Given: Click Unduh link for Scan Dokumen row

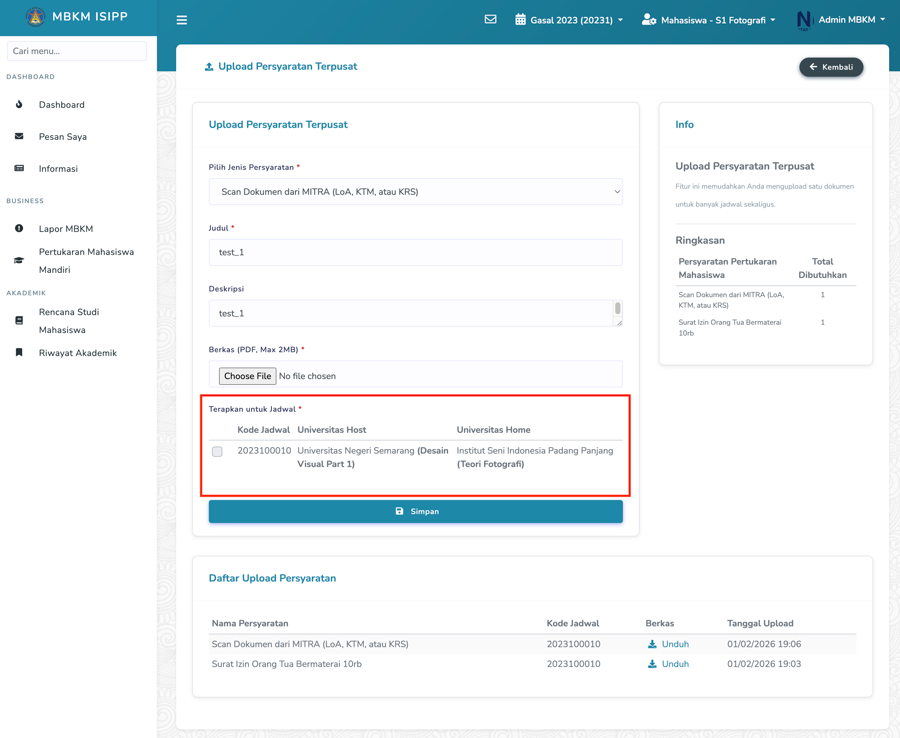Looking at the screenshot, I should pos(675,644).
